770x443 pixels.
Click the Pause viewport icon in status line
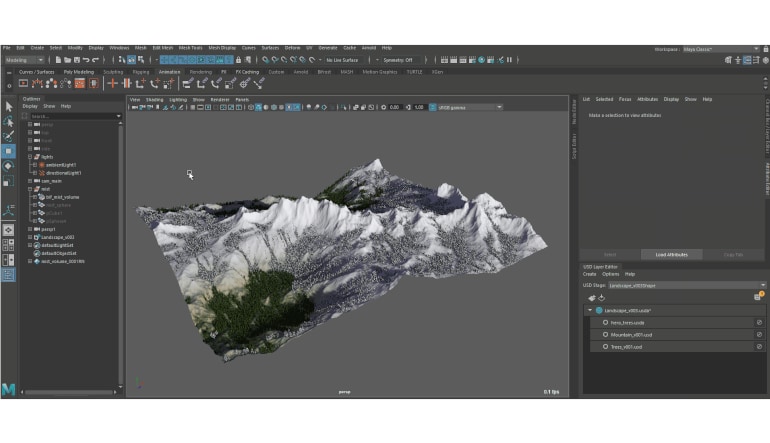(509, 60)
